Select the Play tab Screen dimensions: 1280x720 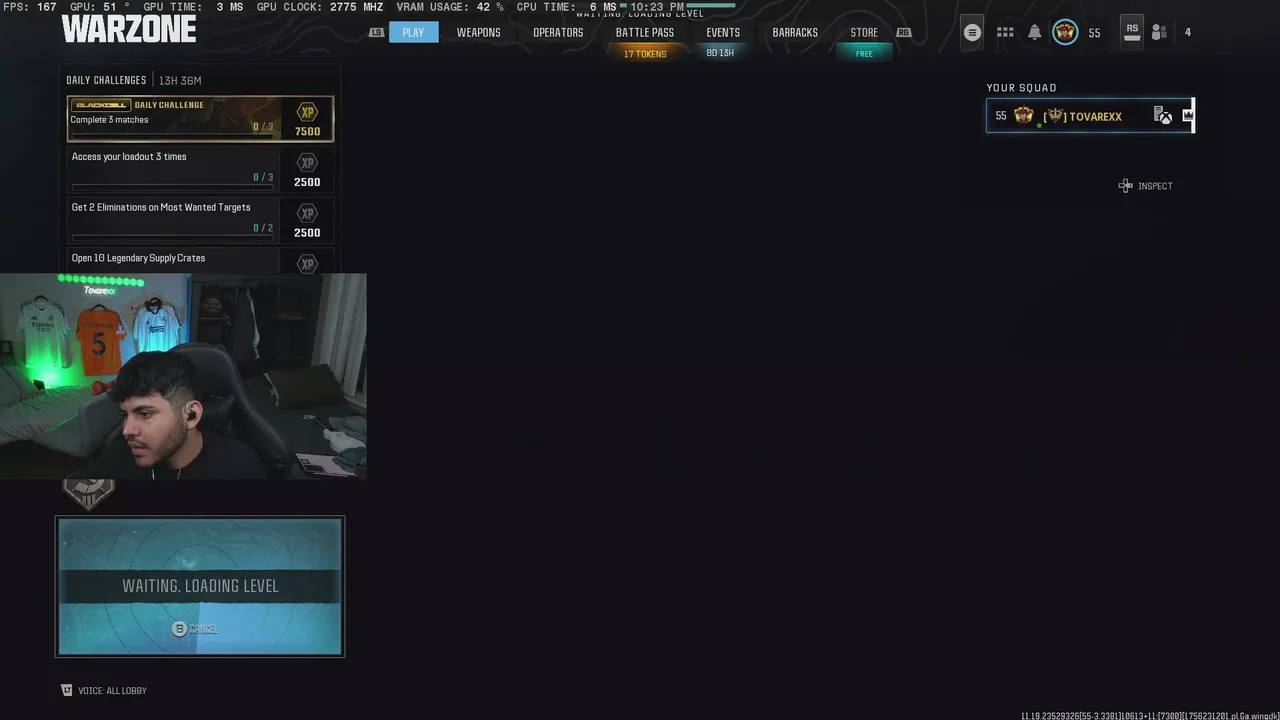pyautogui.click(x=413, y=32)
